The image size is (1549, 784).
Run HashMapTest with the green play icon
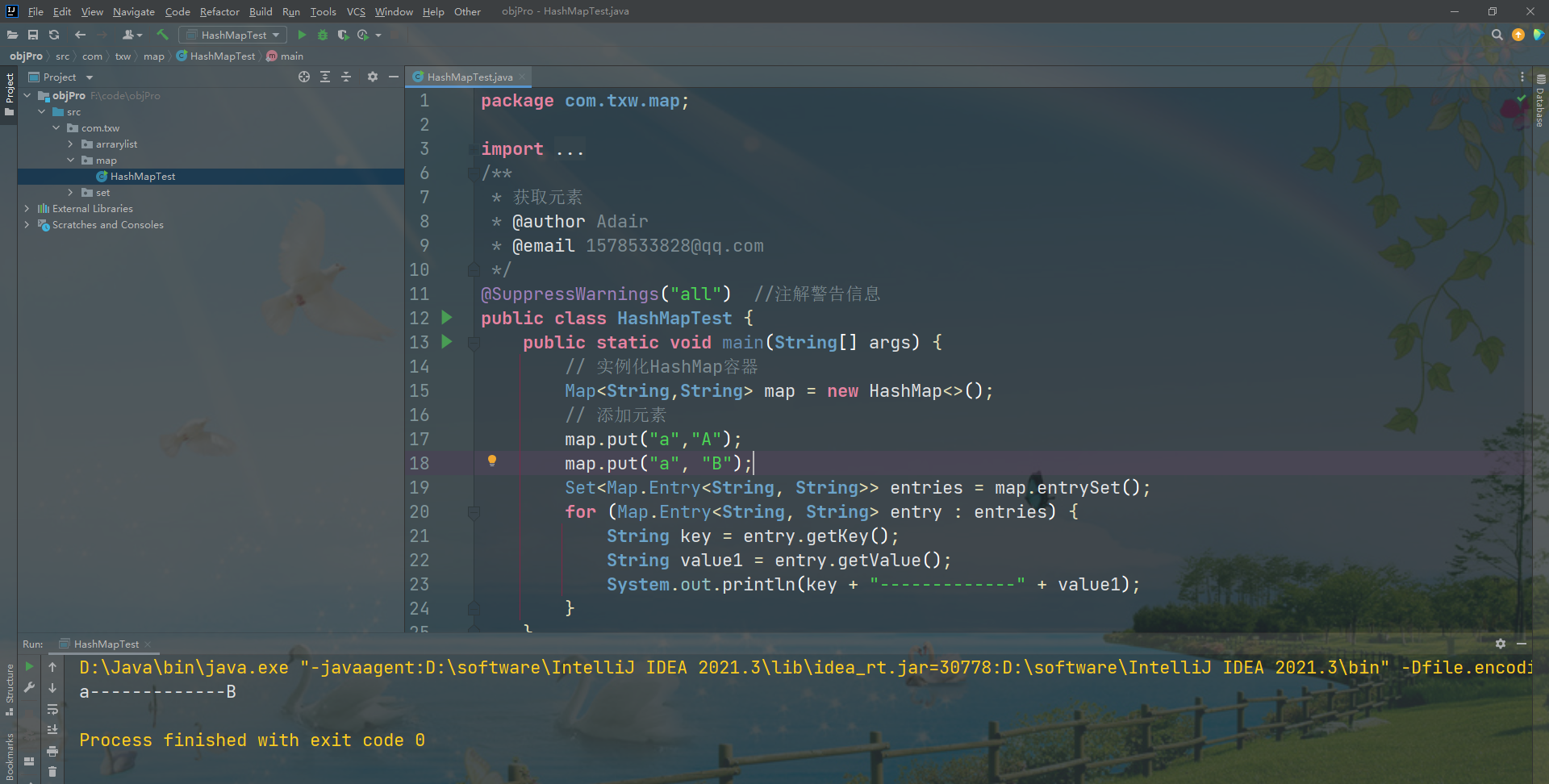302,35
